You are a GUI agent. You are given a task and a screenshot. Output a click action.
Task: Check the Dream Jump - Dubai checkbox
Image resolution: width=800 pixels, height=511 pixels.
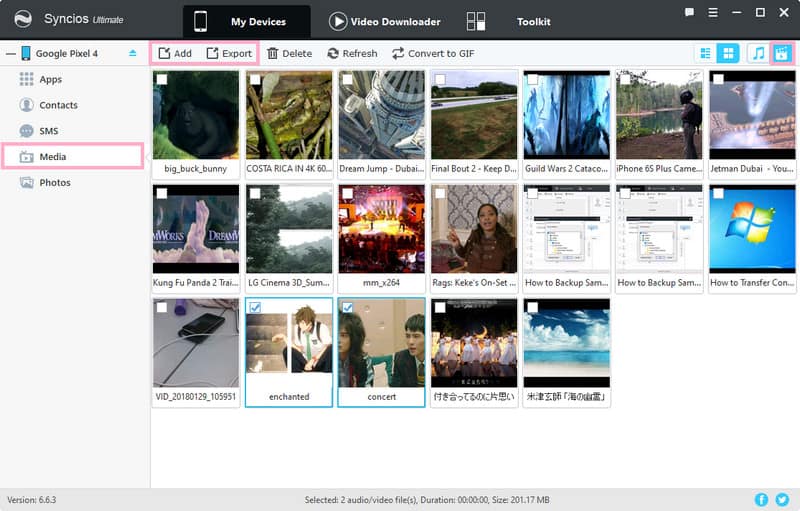click(x=347, y=79)
